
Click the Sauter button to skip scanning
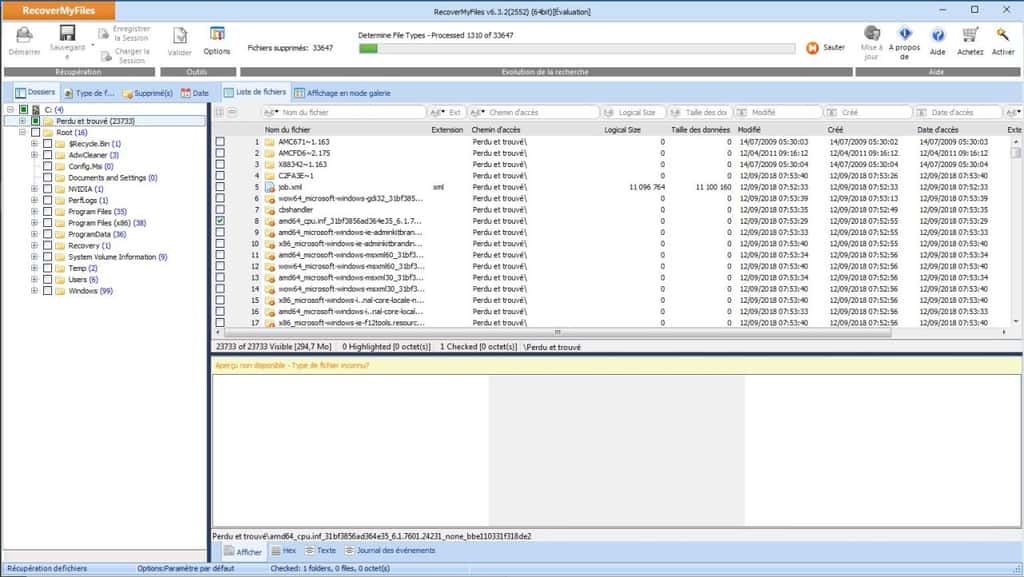[x=830, y=46]
